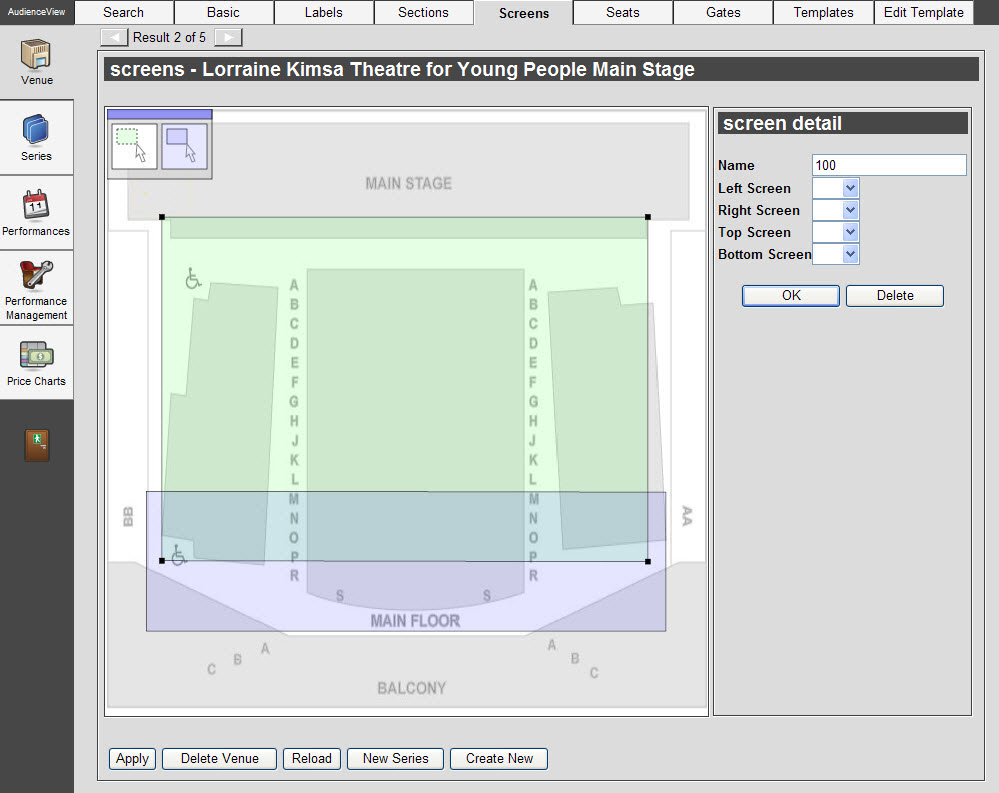This screenshot has width=999, height=793.
Task: Select the dashed-rectangle selection tool
Action: tap(134, 146)
